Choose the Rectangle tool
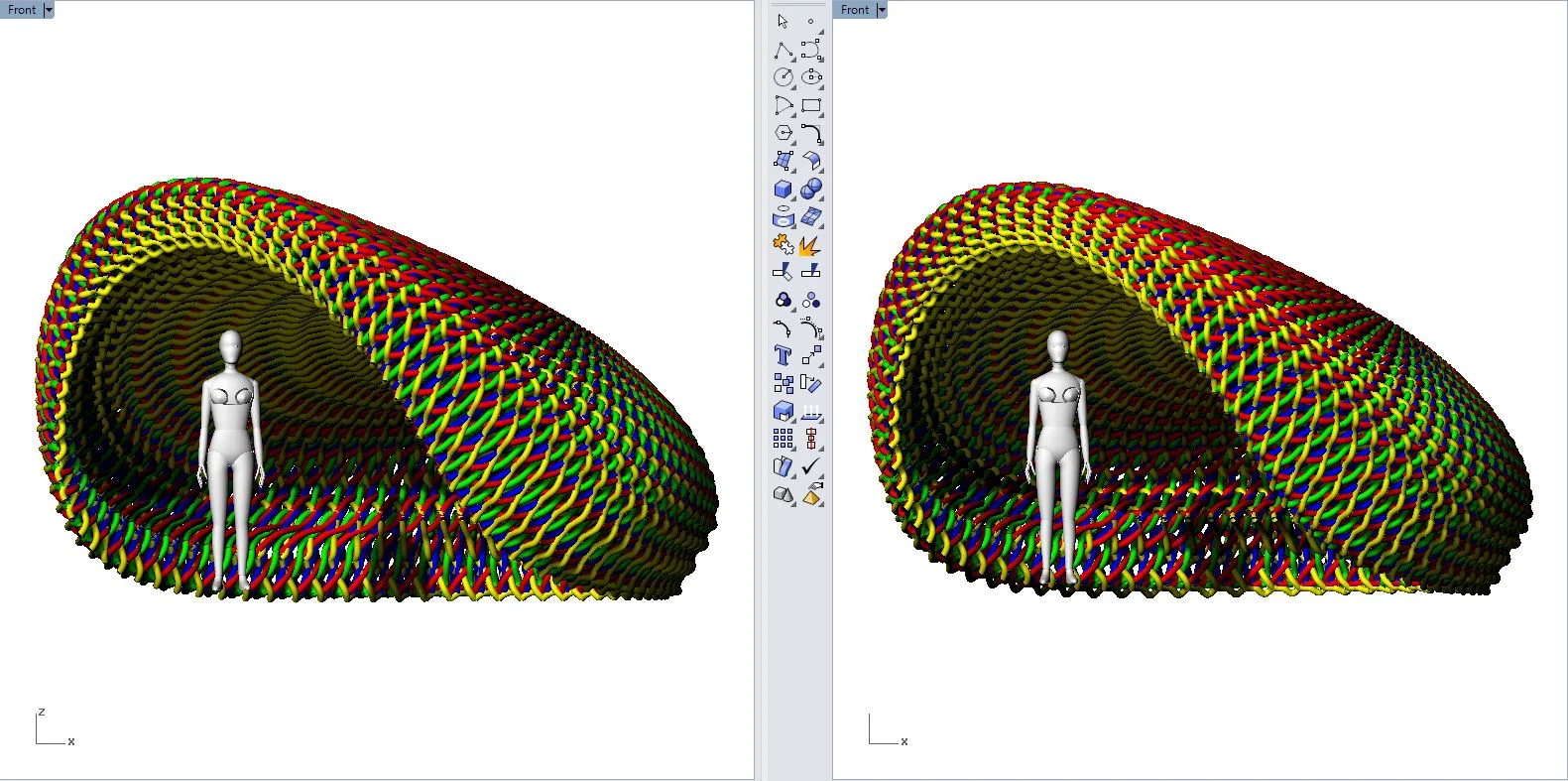1568x781 pixels. (811, 105)
